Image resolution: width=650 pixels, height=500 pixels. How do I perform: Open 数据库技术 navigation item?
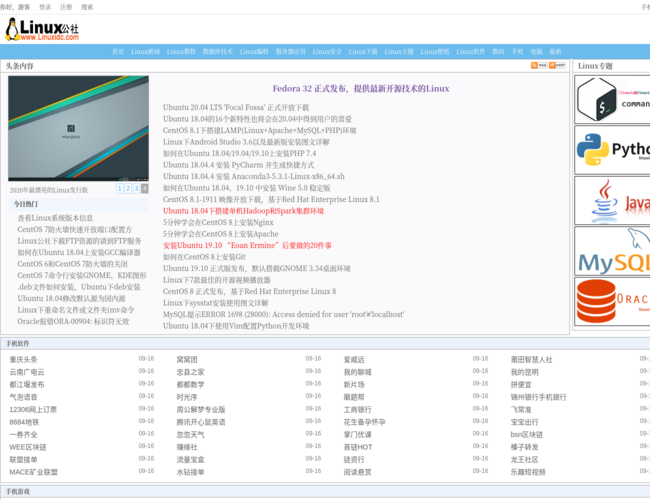coord(218,52)
